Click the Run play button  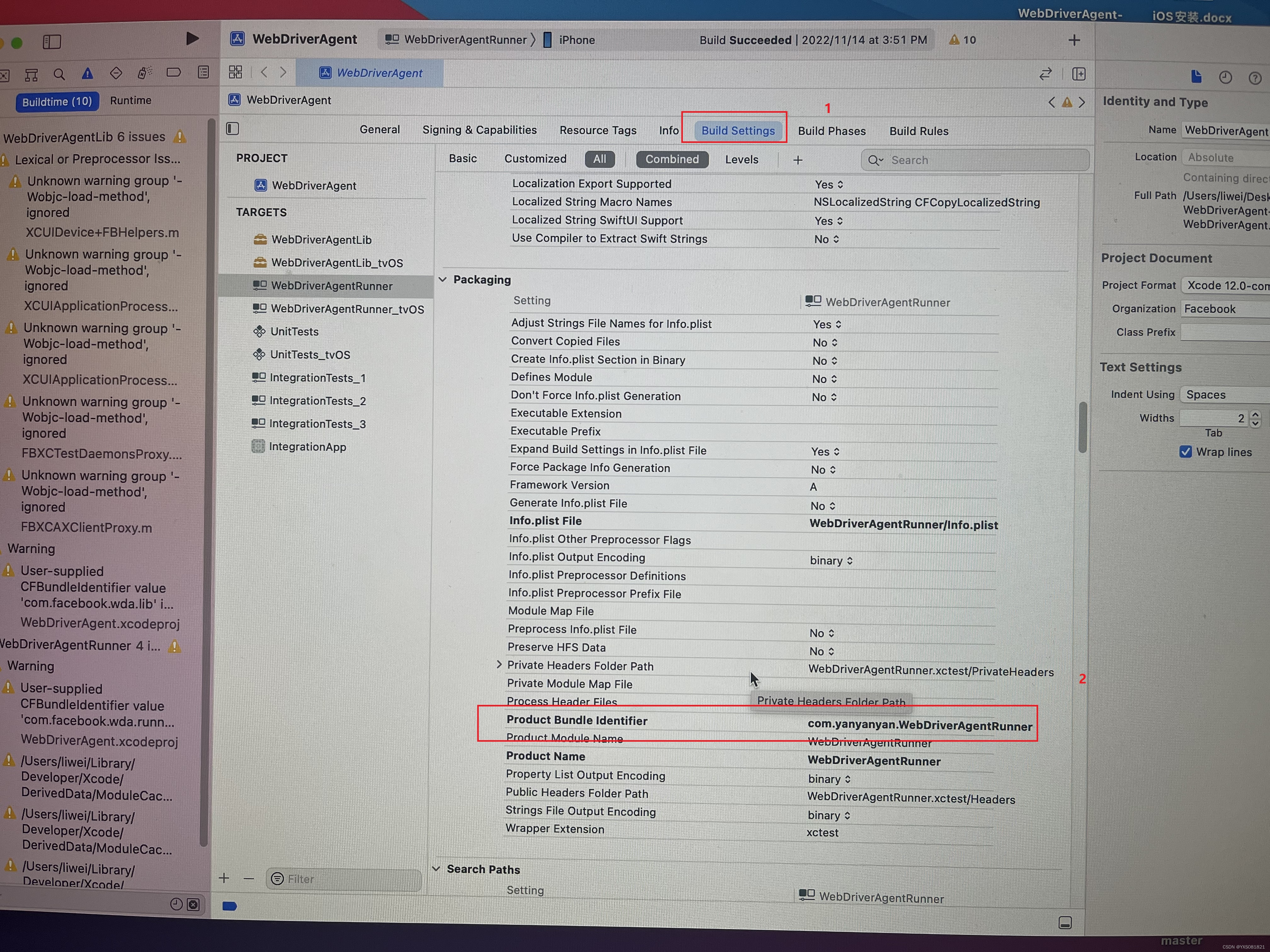click(192, 38)
